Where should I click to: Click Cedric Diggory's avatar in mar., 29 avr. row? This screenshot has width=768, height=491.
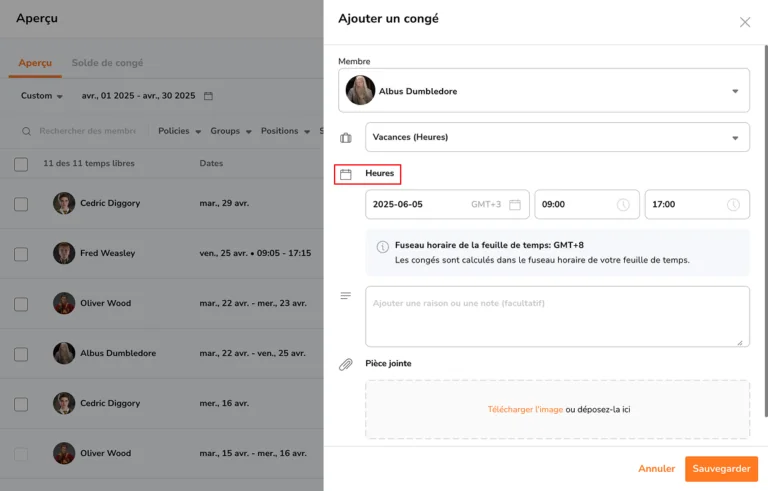coord(64,203)
